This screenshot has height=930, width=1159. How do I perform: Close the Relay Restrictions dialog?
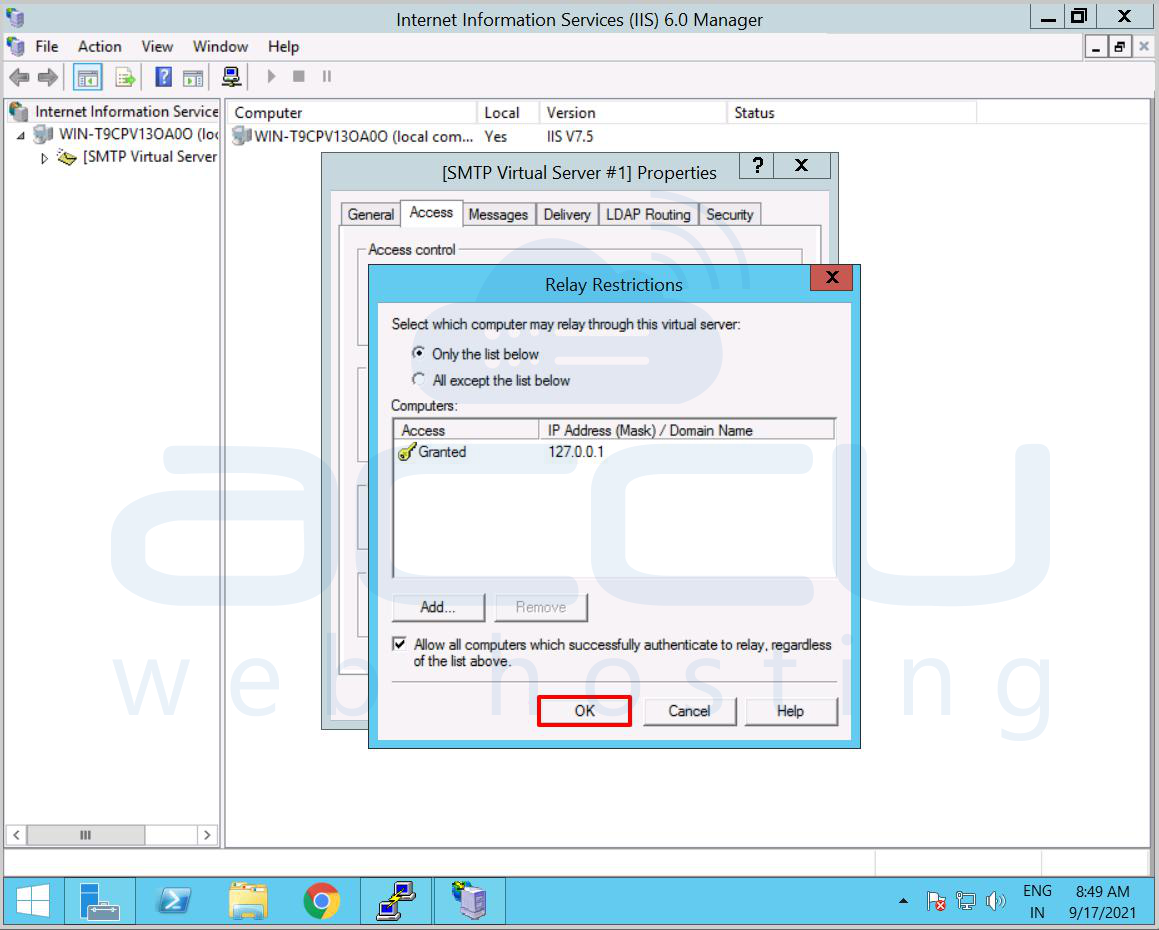point(832,278)
